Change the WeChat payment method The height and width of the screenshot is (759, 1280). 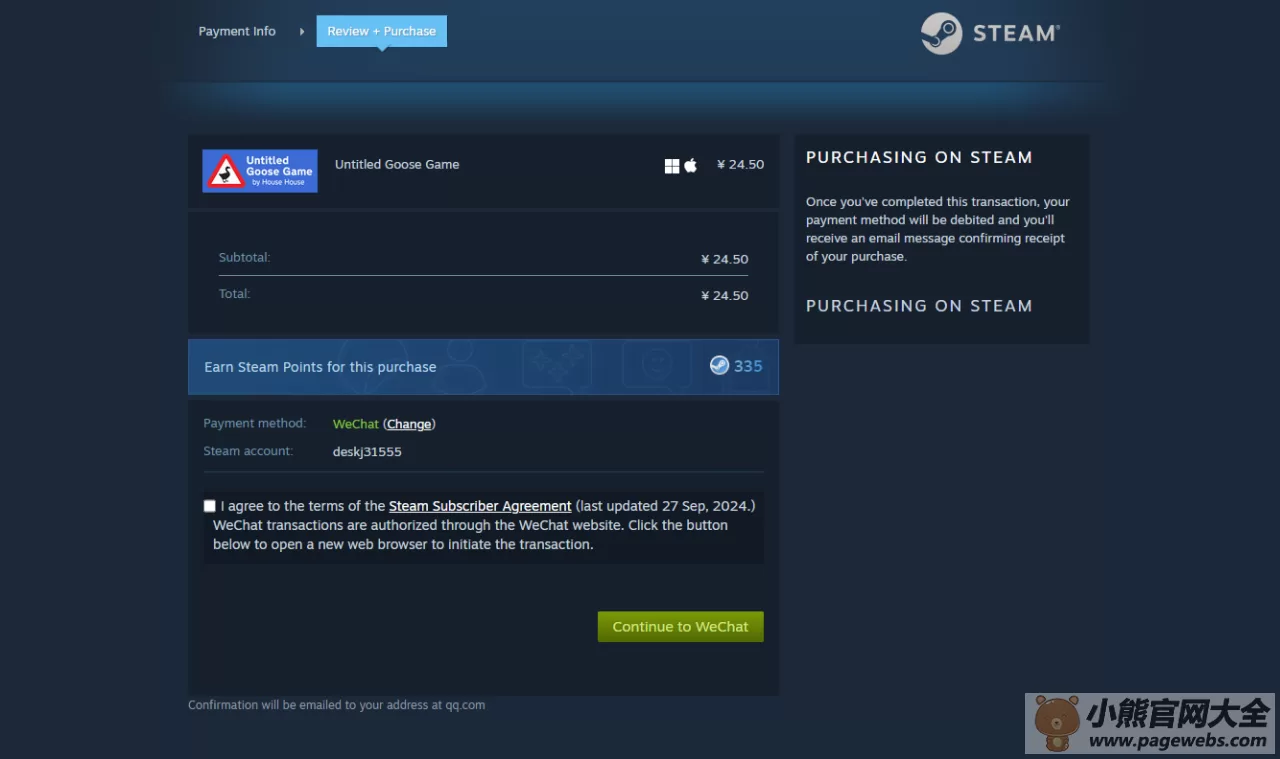(x=409, y=424)
